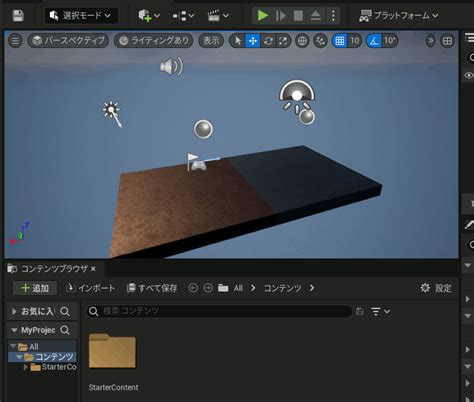This screenshot has width=474, height=402.
Task: Select the Player Start gamepad flag actor
Action: coord(197,163)
